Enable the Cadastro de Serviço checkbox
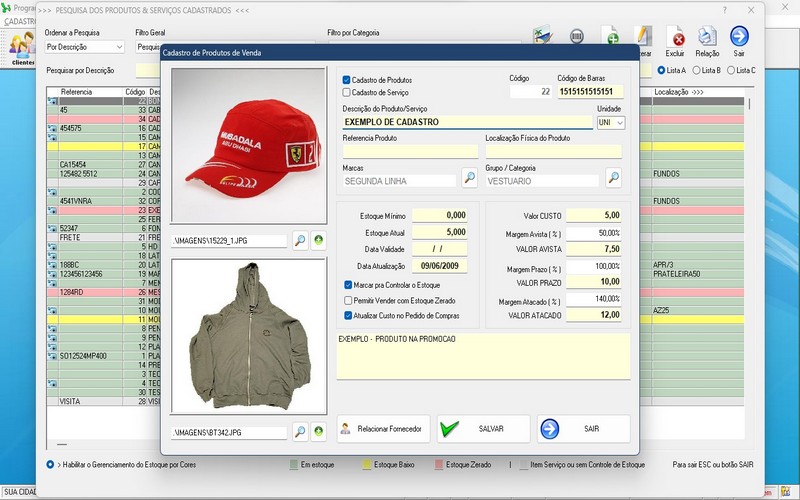 [346, 92]
